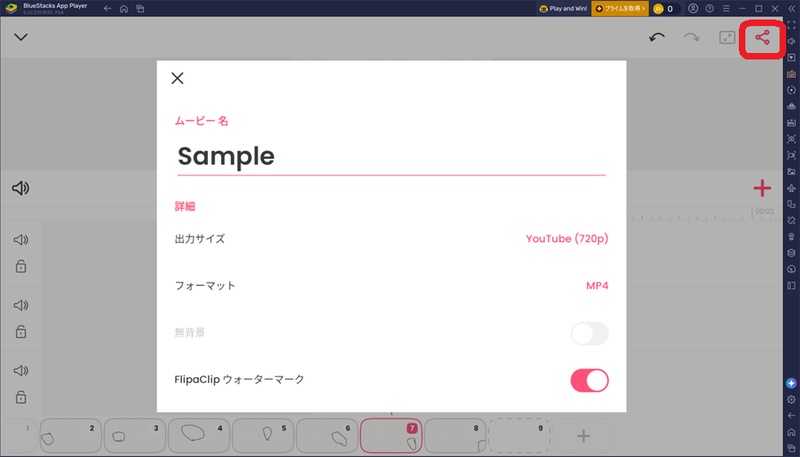800x457 pixels.
Task: Click the 出力サイズ label
Action: pyautogui.click(x=199, y=239)
